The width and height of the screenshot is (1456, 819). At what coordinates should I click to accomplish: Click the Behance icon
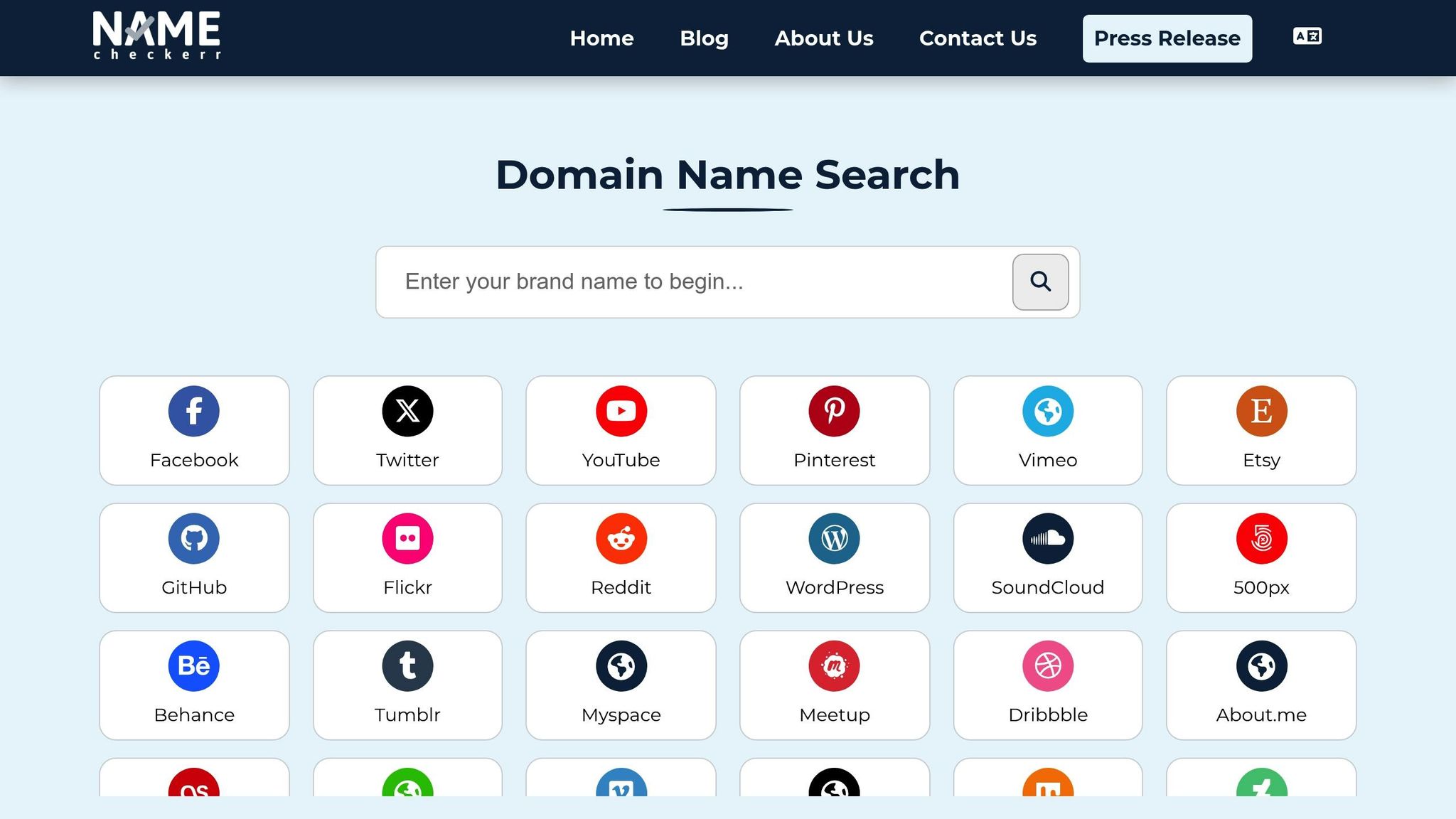(x=194, y=665)
